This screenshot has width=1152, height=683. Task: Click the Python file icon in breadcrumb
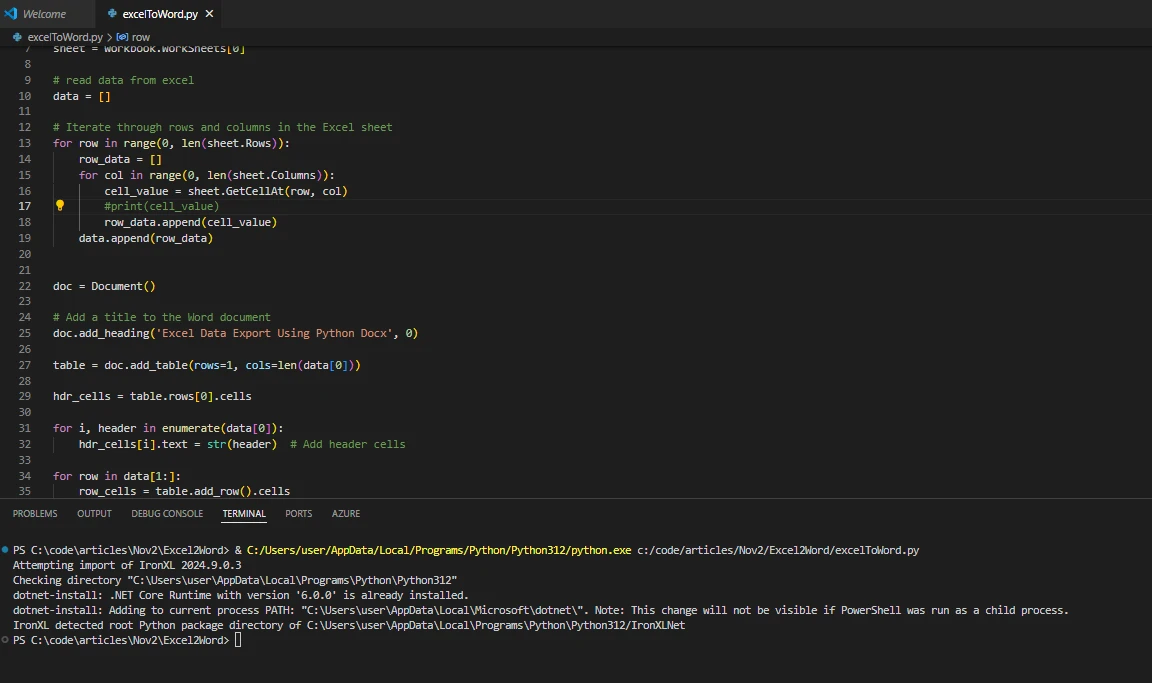coord(17,37)
